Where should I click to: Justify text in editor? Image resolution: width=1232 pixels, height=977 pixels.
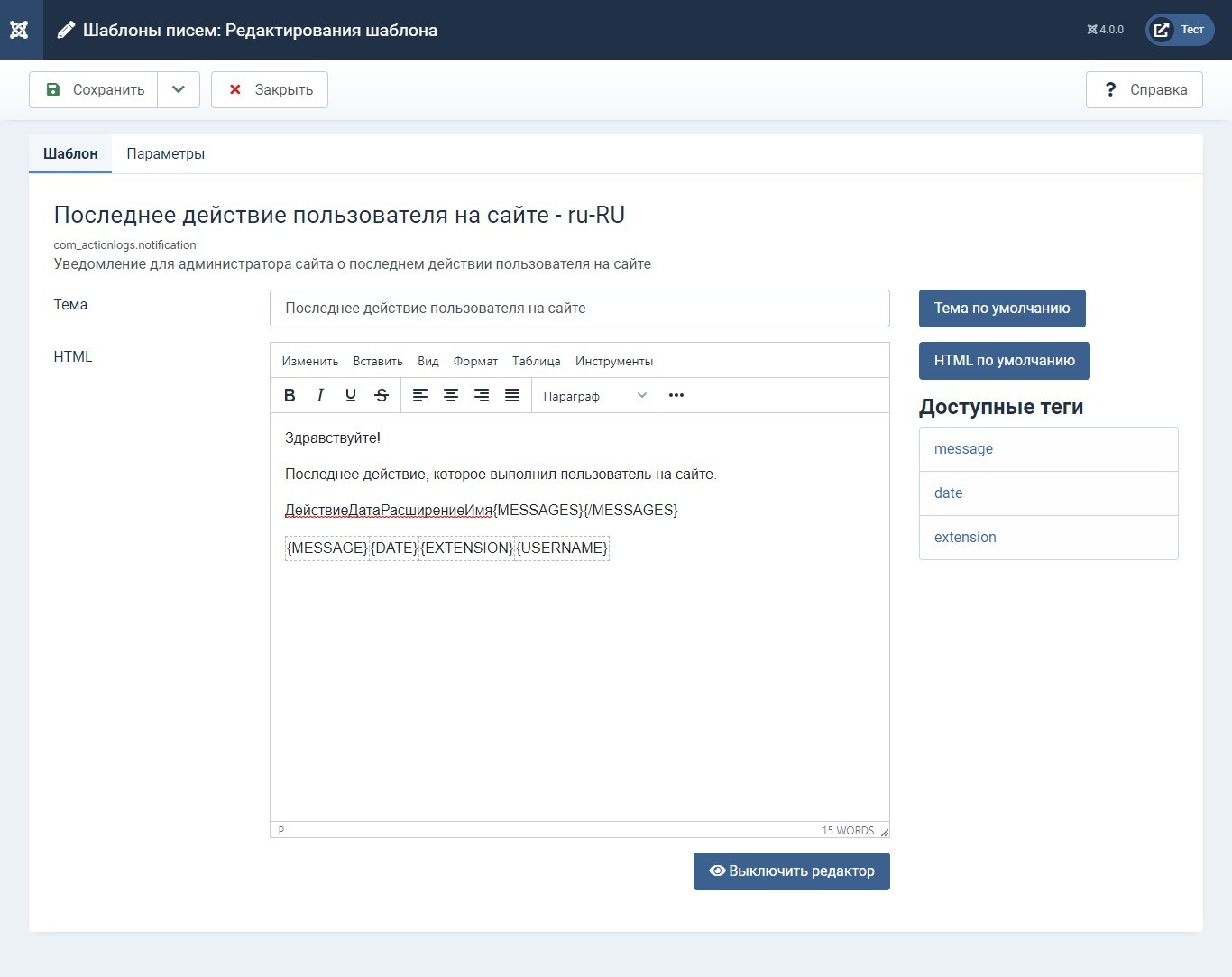click(512, 395)
